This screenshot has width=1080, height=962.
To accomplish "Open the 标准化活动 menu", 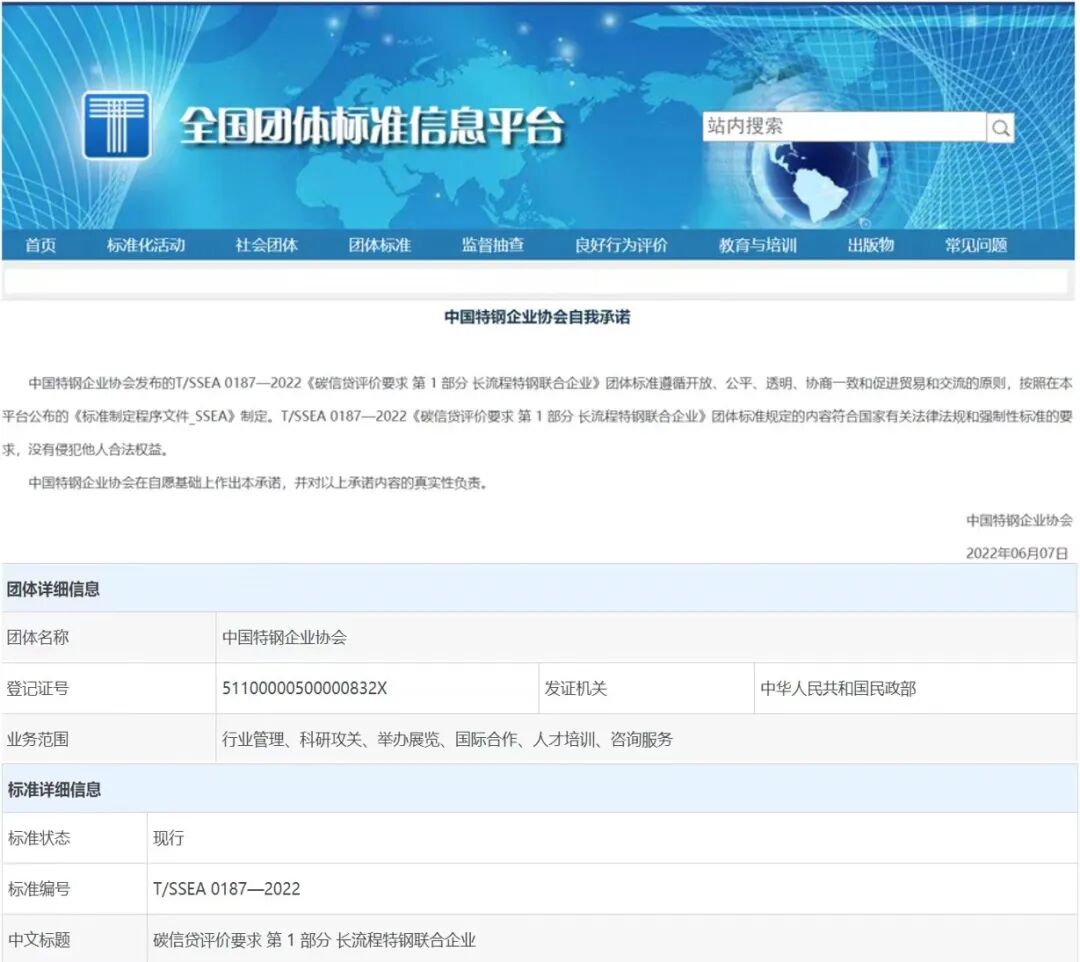I will pyautogui.click(x=146, y=243).
